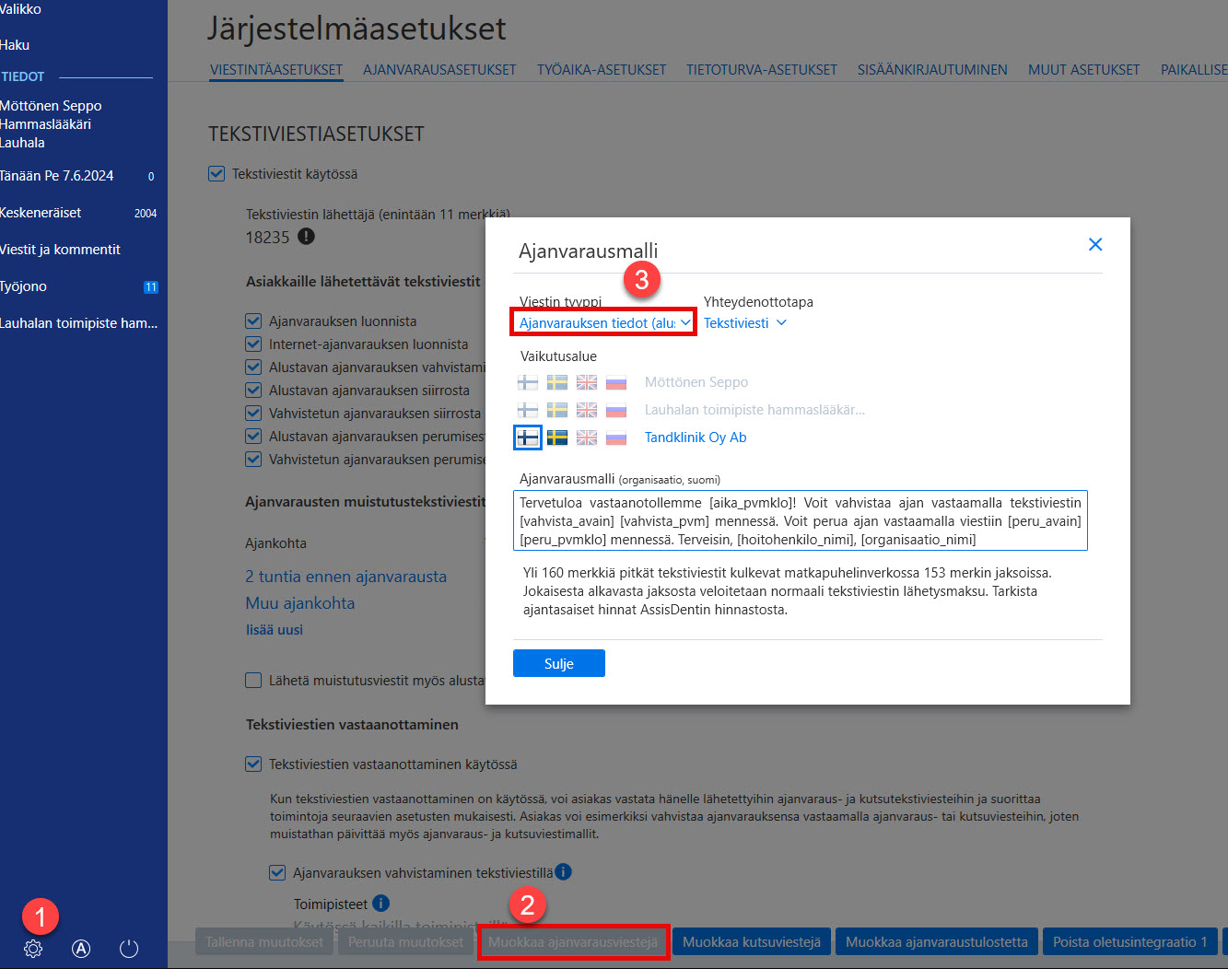Image resolution: width=1228 pixels, height=980 pixels.
Task: Switch to MUUT ASETUKSET tab
Action: [x=1083, y=69]
